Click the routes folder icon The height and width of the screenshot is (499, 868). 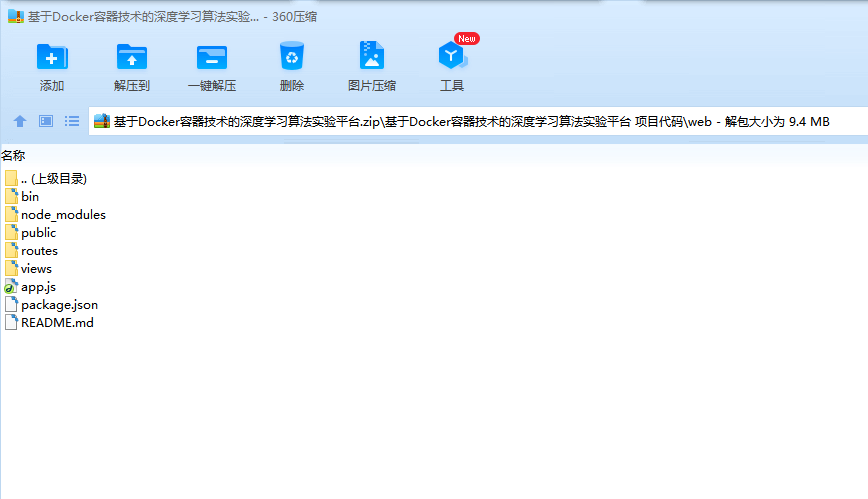[x=11, y=250]
